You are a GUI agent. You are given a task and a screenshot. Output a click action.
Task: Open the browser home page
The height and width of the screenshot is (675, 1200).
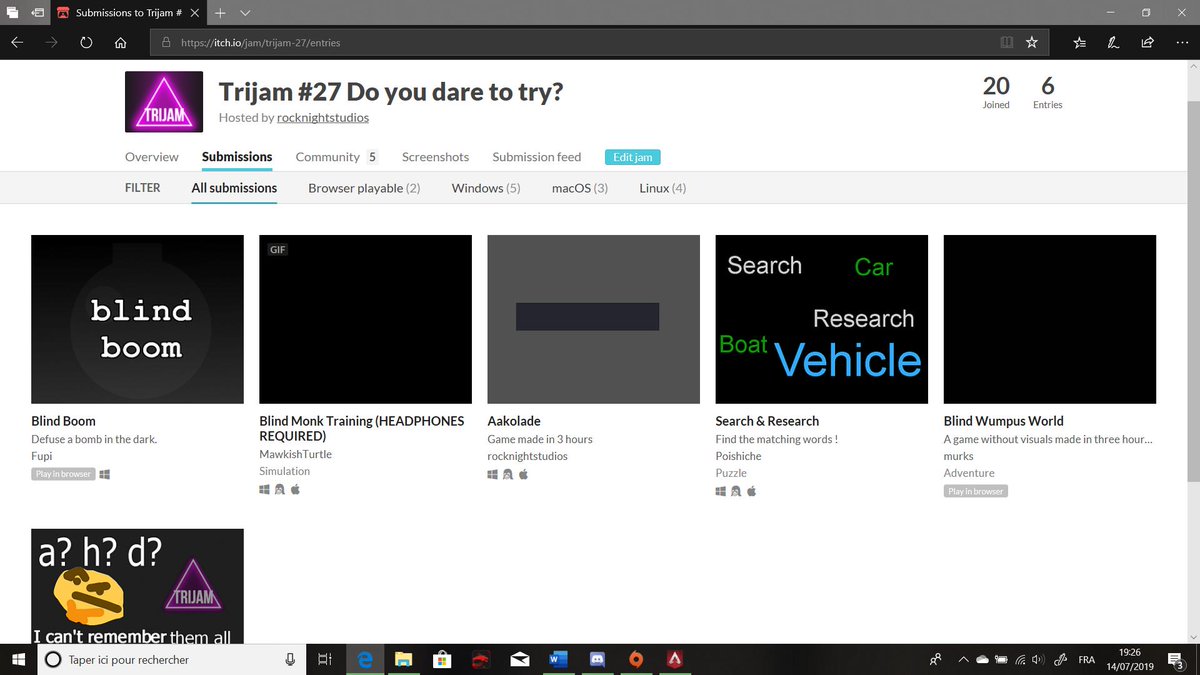[120, 43]
